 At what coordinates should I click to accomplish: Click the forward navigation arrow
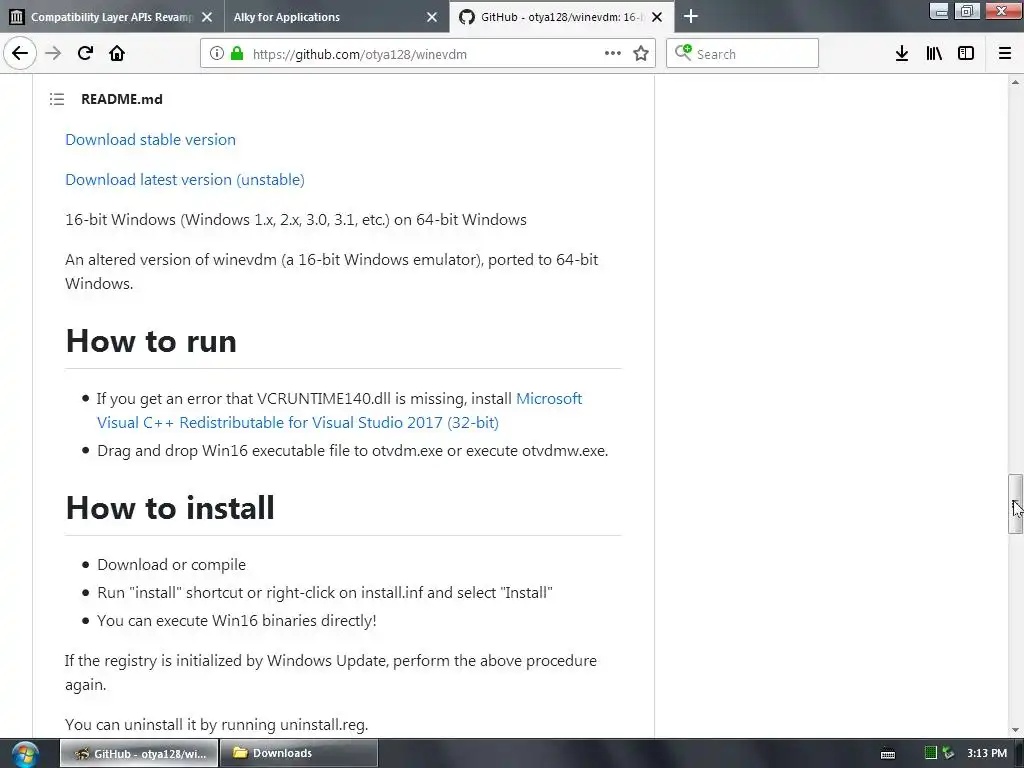pyautogui.click(x=53, y=54)
